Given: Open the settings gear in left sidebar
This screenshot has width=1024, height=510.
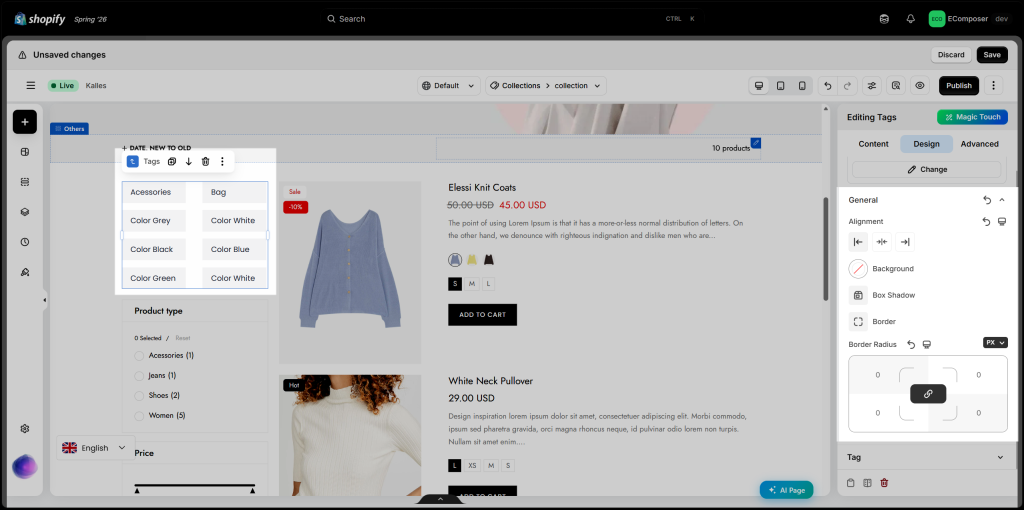Looking at the screenshot, I should click(25, 429).
